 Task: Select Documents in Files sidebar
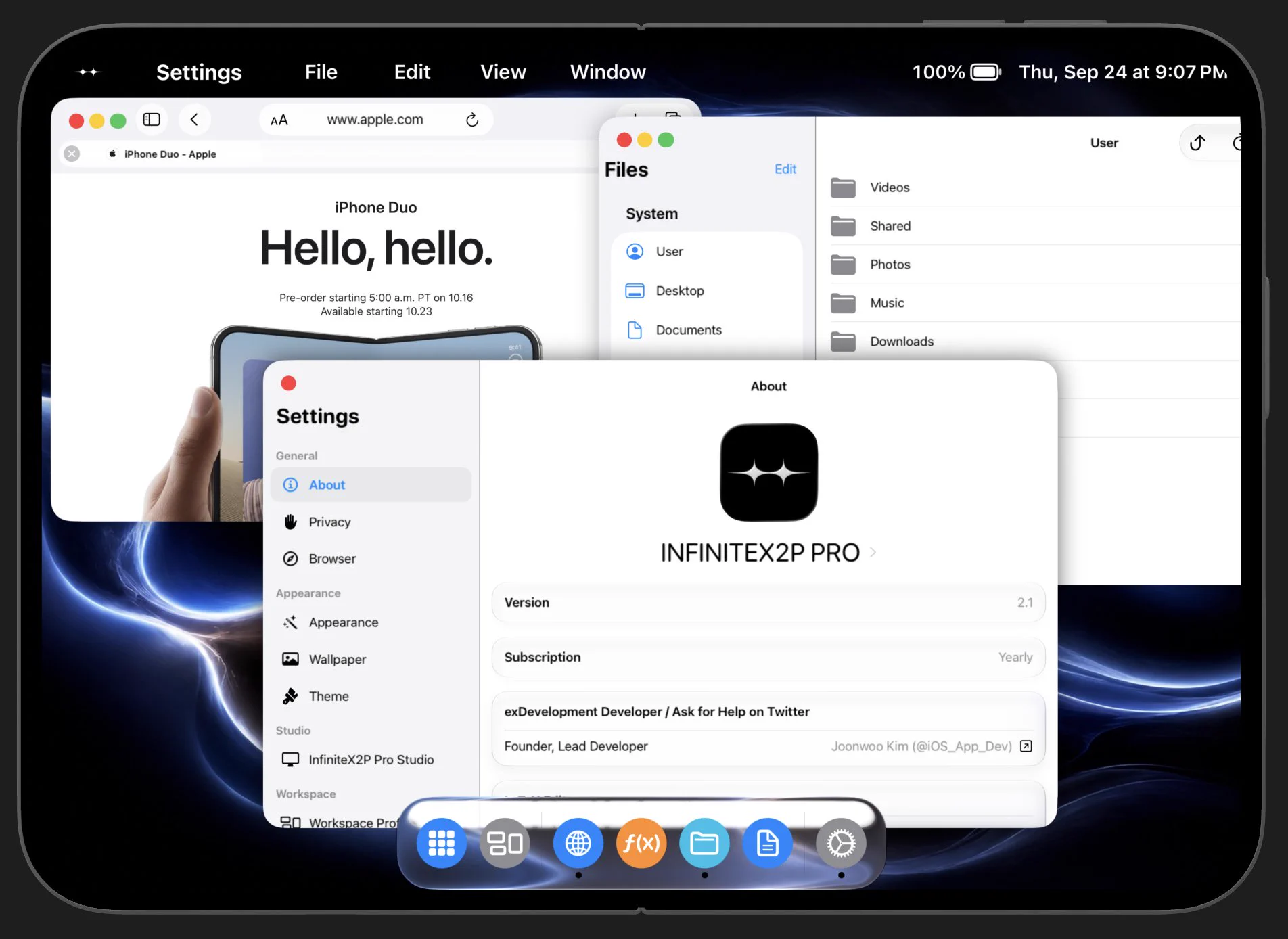(x=707, y=329)
